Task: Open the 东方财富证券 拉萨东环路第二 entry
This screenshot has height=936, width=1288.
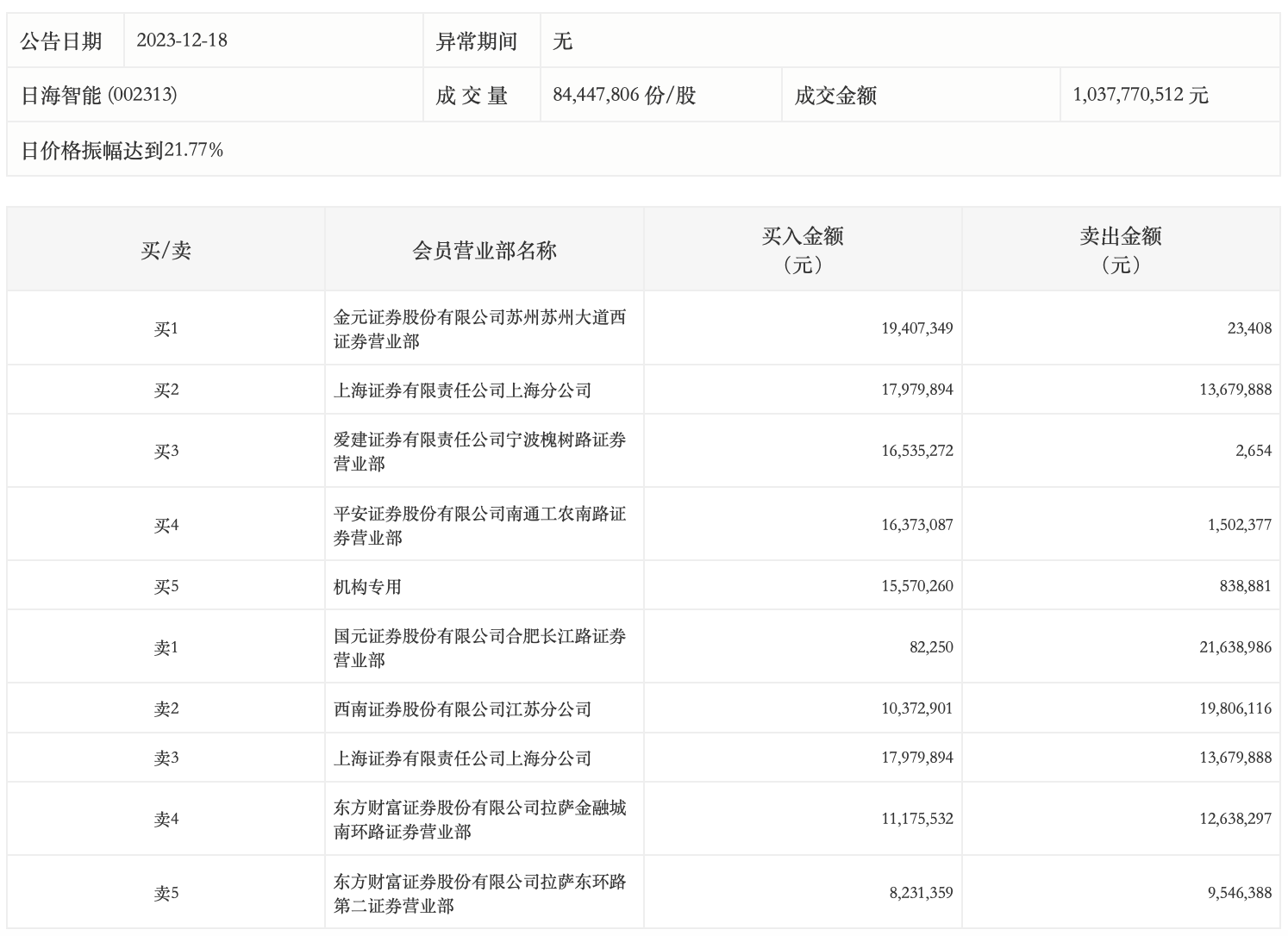Action: (x=479, y=894)
